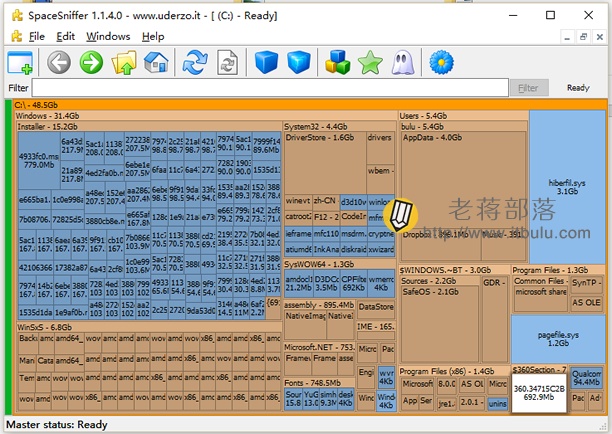Click the unins file block
The width and height of the screenshot is (612, 434).
497,404
